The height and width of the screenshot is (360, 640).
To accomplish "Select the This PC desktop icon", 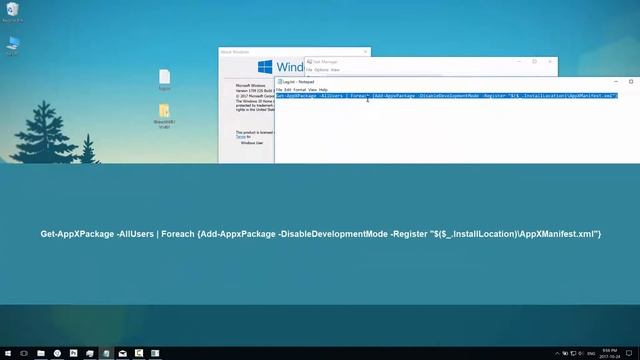I will (13, 45).
